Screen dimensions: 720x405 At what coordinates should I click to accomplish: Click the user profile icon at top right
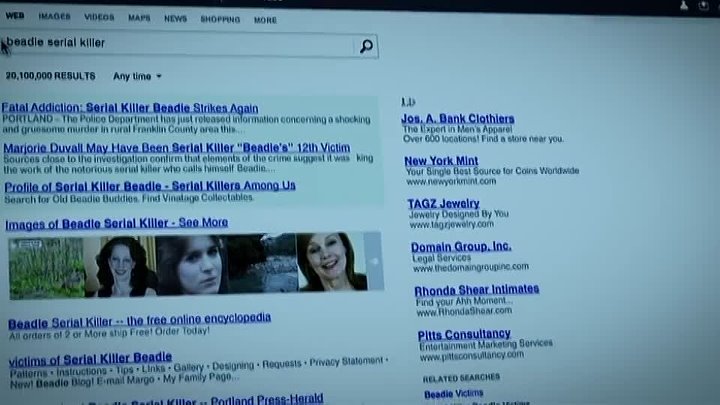coord(683,5)
